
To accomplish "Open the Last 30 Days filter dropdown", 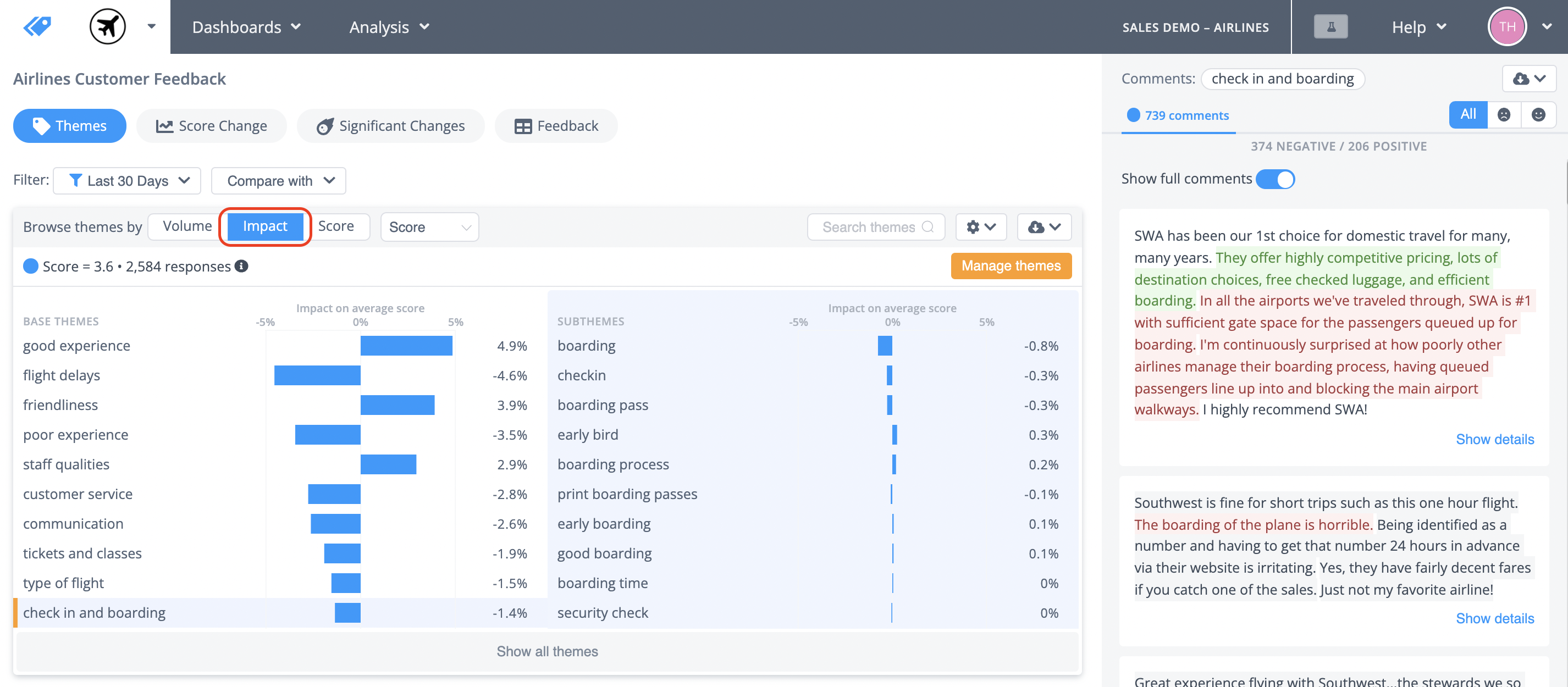I will pyautogui.click(x=127, y=181).
